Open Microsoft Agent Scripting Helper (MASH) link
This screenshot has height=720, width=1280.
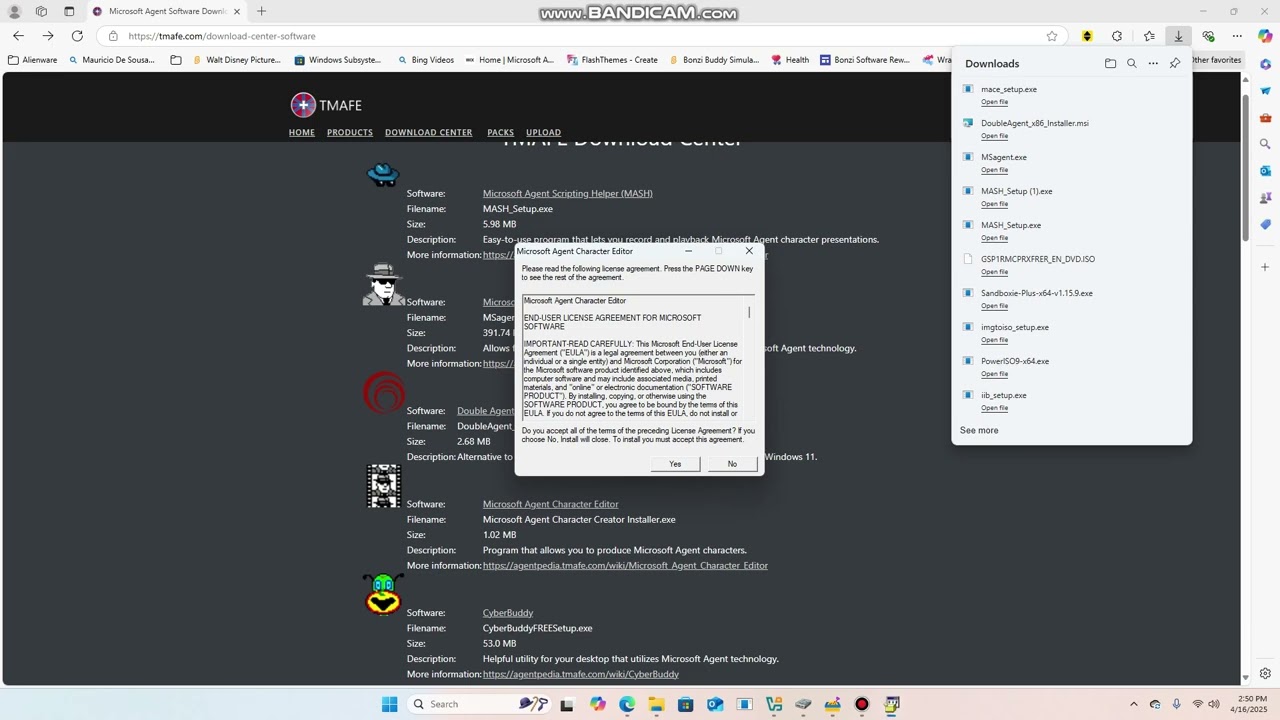(568, 193)
